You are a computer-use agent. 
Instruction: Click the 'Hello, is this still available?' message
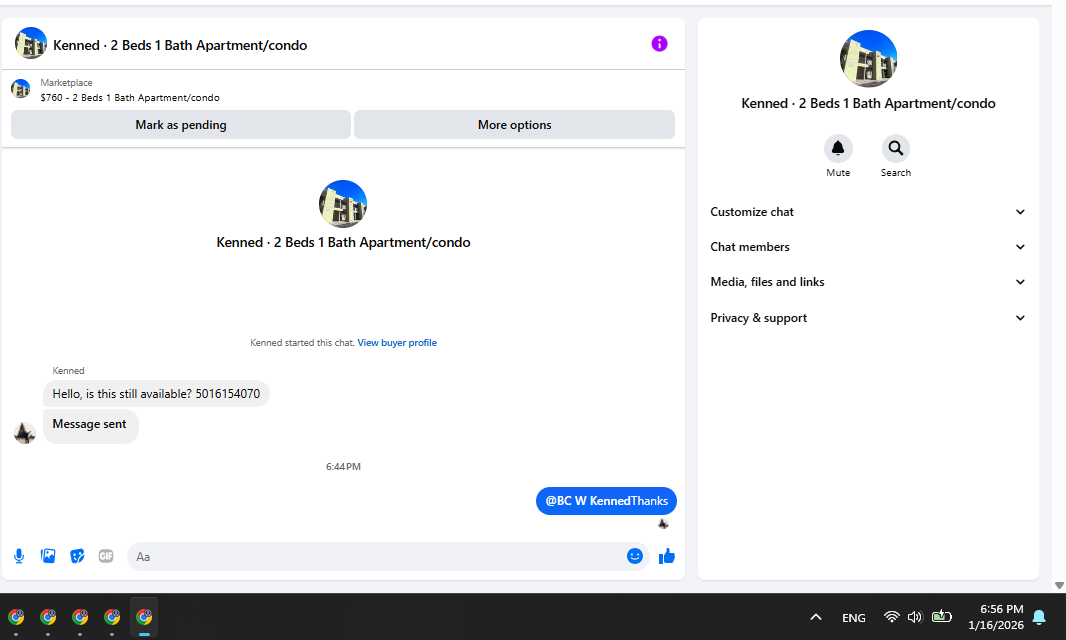[x=156, y=394]
